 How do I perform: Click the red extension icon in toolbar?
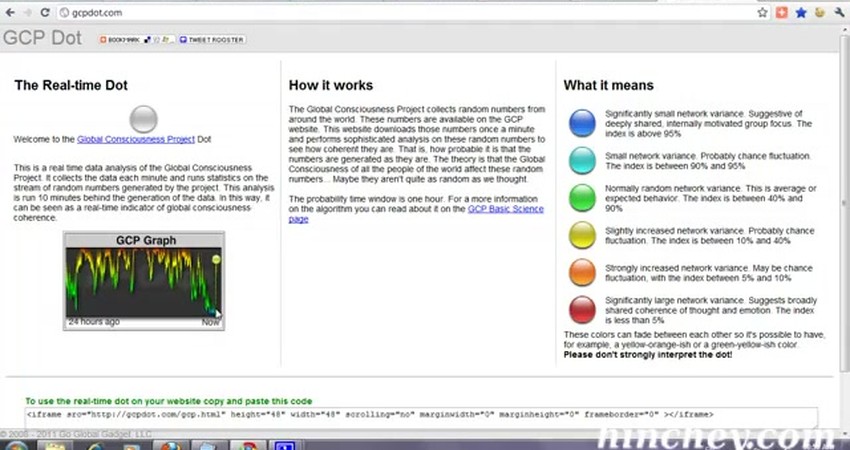click(782, 12)
